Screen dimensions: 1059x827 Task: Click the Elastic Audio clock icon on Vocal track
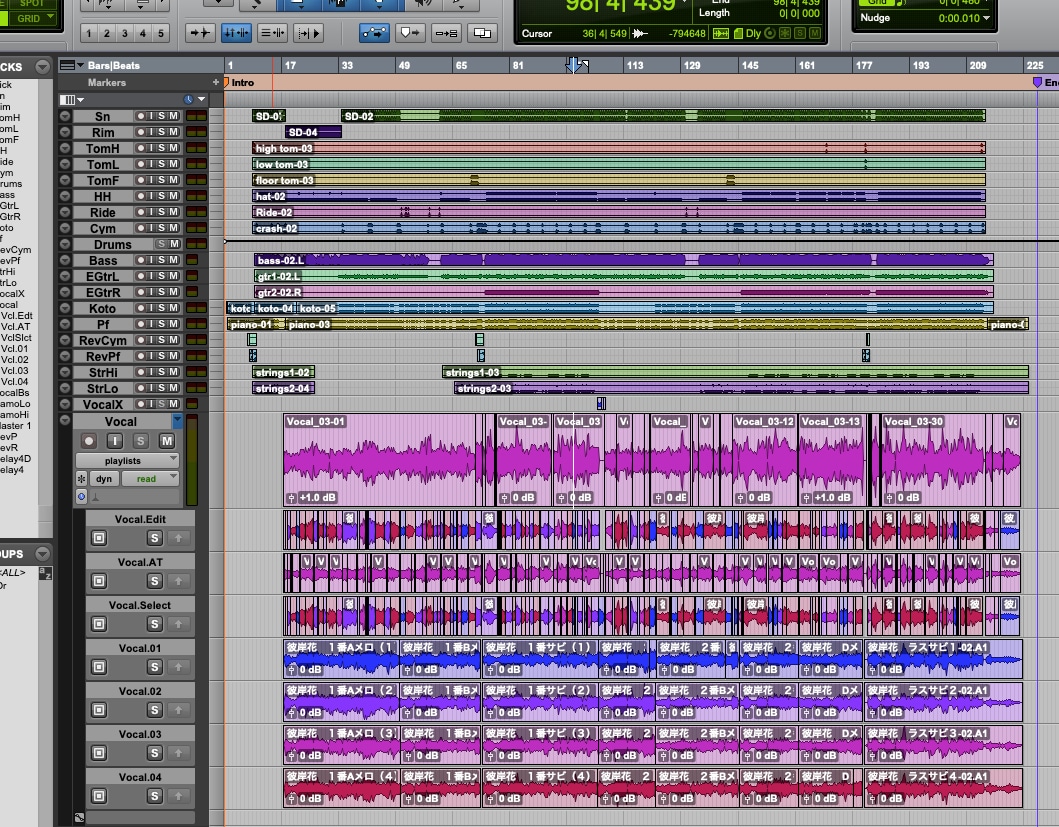tap(82, 497)
